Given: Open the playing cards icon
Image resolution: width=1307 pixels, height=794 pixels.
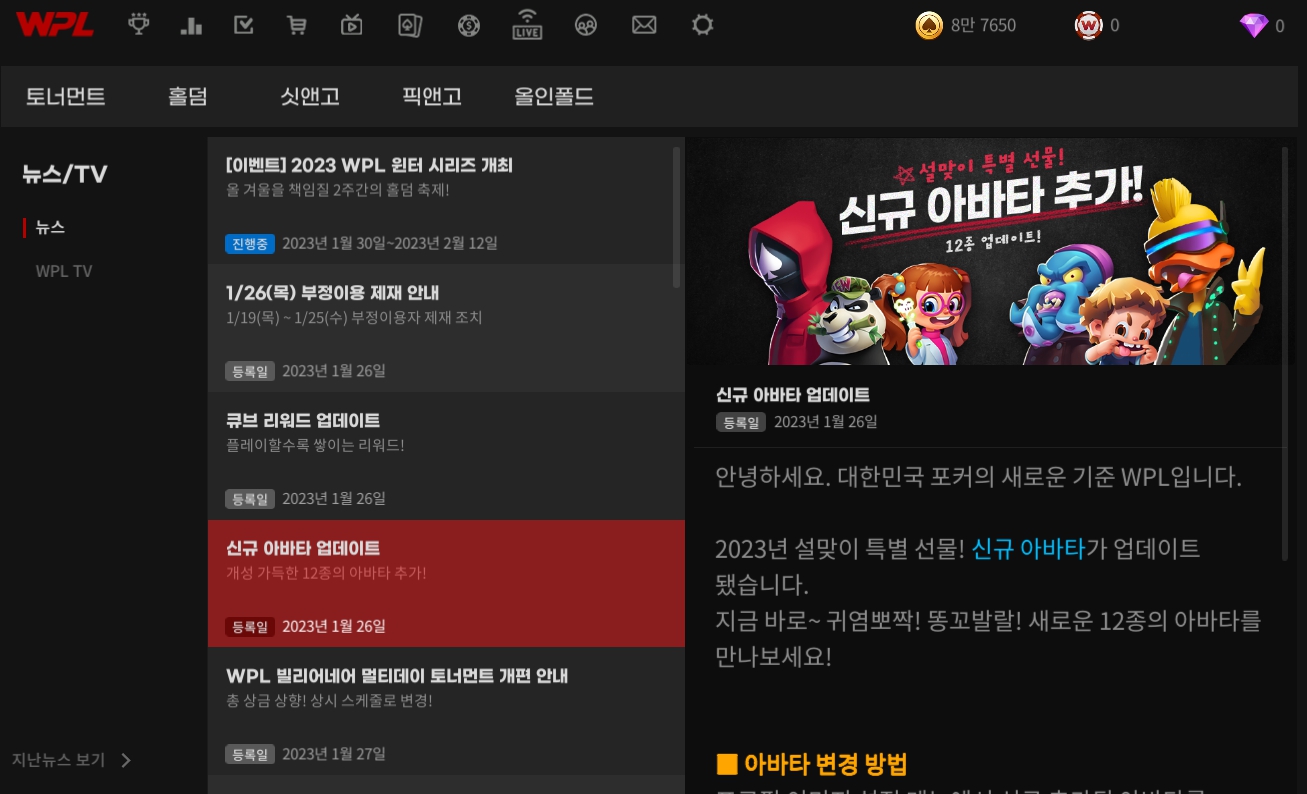Looking at the screenshot, I should click(x=410, y=25).
